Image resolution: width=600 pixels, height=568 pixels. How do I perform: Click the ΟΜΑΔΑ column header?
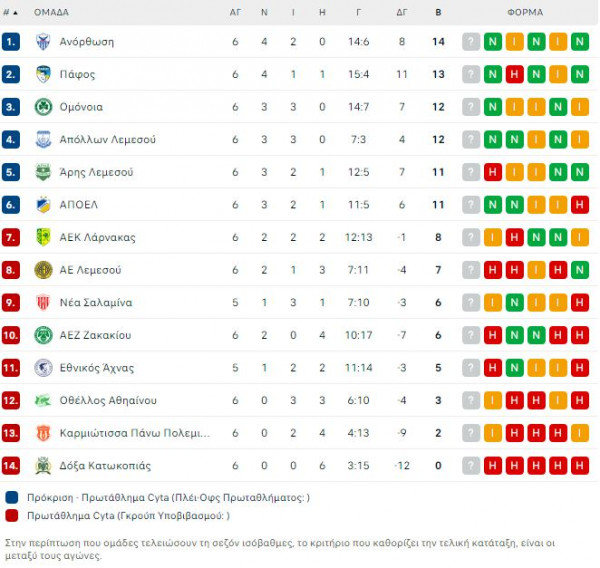pos(51,13)
